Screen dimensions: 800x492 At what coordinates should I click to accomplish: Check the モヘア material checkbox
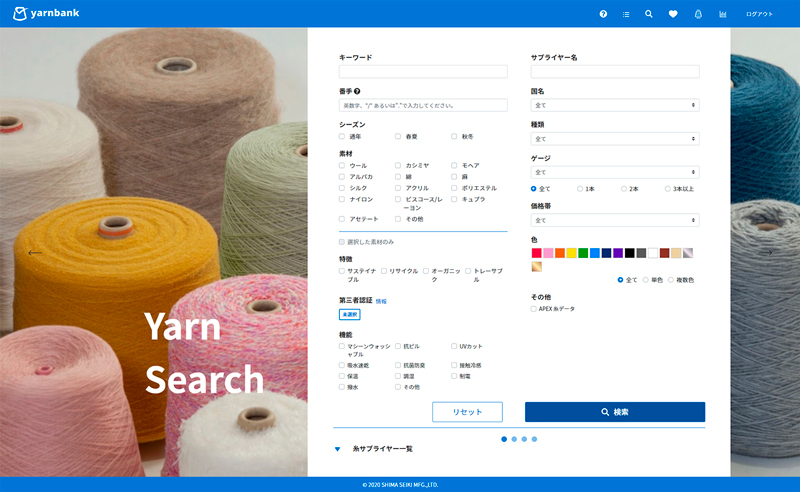(454, 165)
